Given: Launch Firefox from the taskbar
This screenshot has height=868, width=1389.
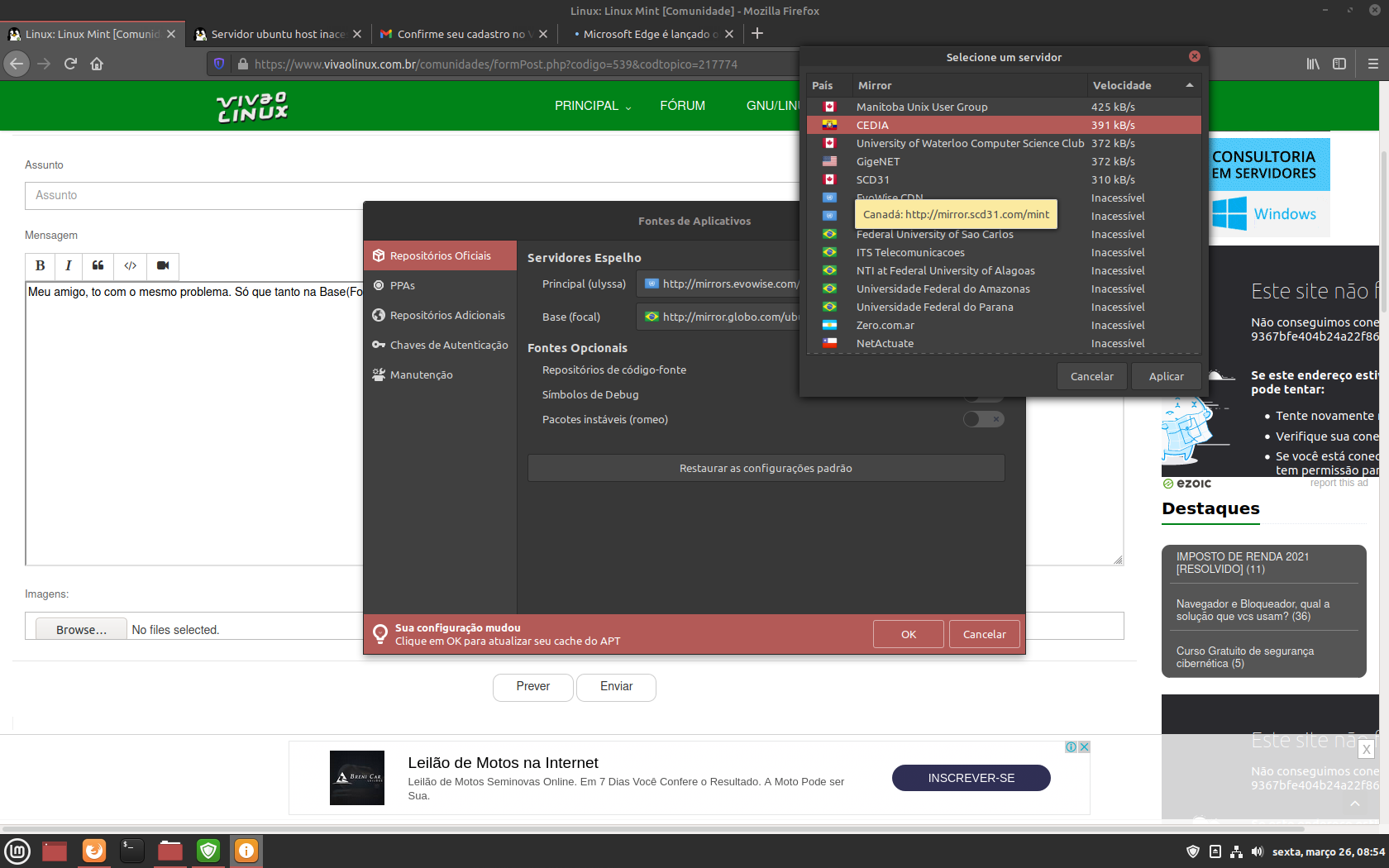Looking at the screenshot, I should pyautogui.click(x=94, y=851).
